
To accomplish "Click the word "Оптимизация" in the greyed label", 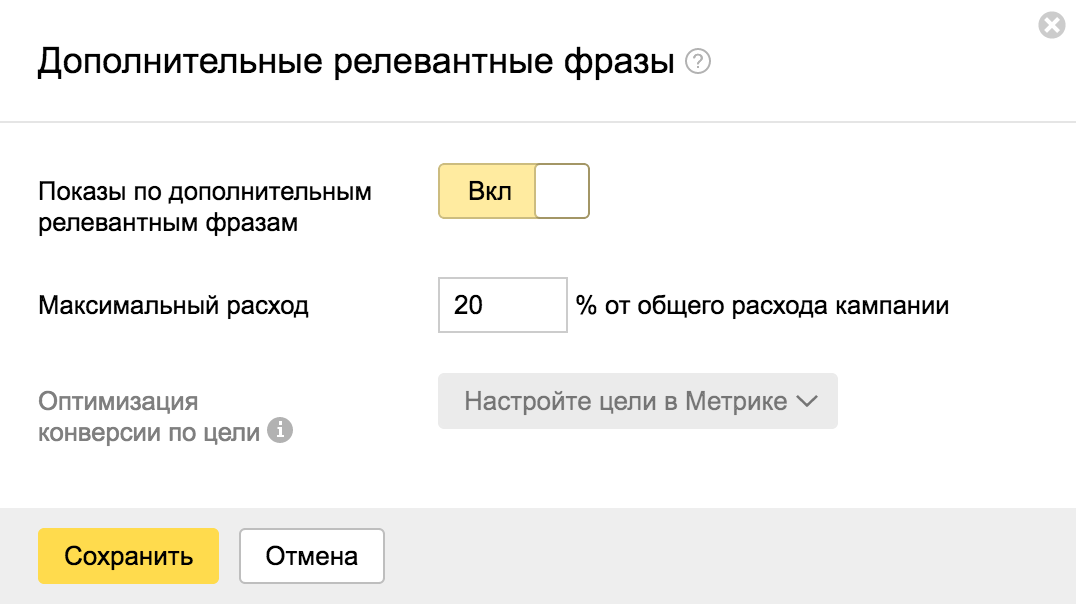I will tap(118, 402).
